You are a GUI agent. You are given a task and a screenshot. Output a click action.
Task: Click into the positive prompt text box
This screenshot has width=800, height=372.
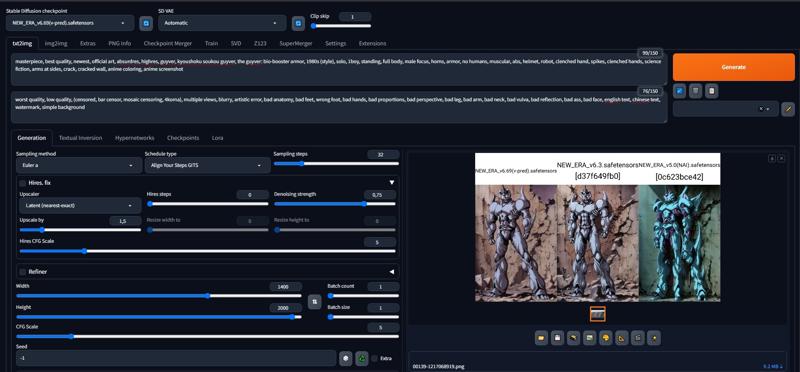pyautogui.click(x=339, y=70)
